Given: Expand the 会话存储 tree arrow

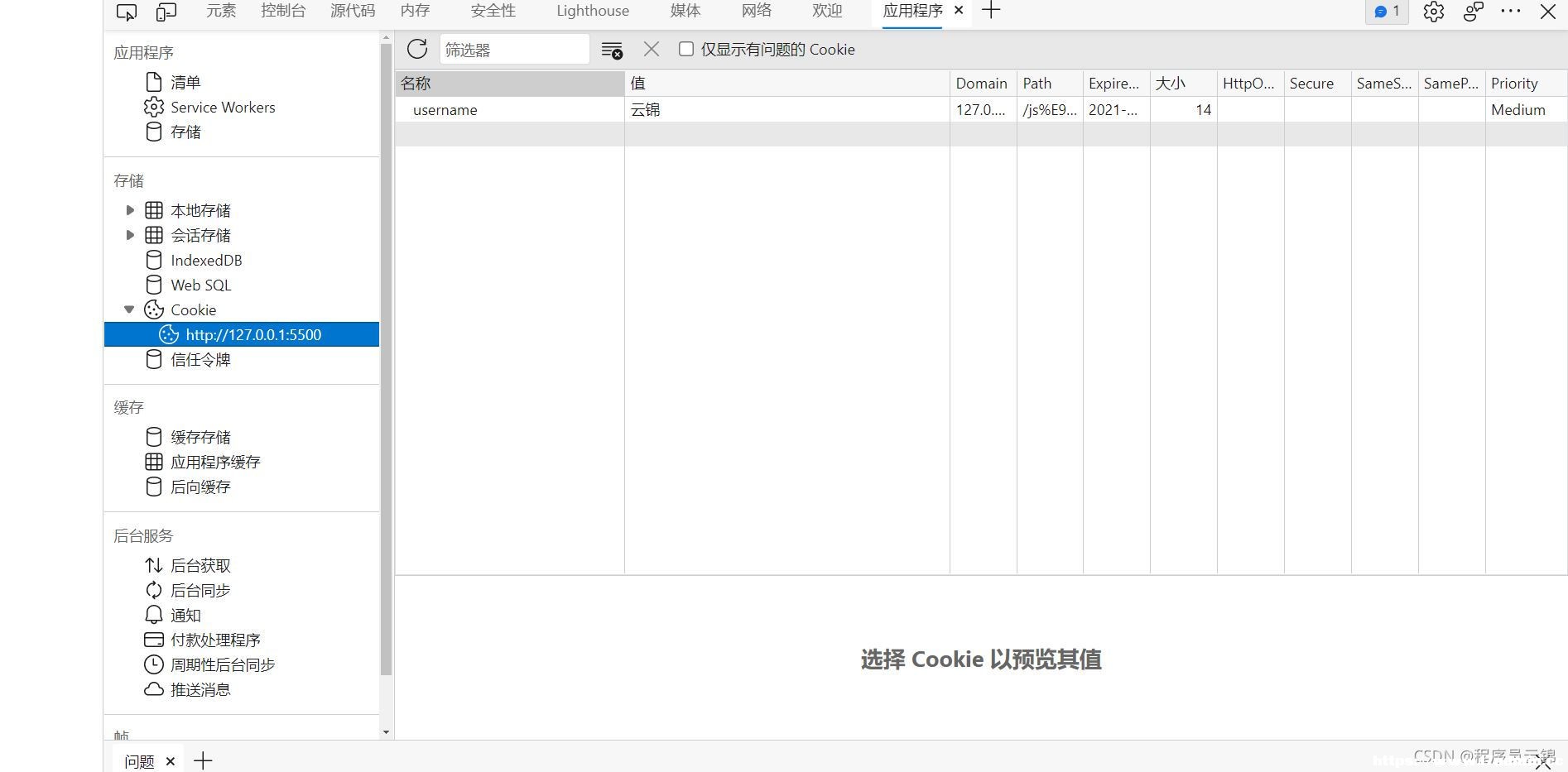Looking at the screenshot, I should pyautogui.click(x=130, y=235).
